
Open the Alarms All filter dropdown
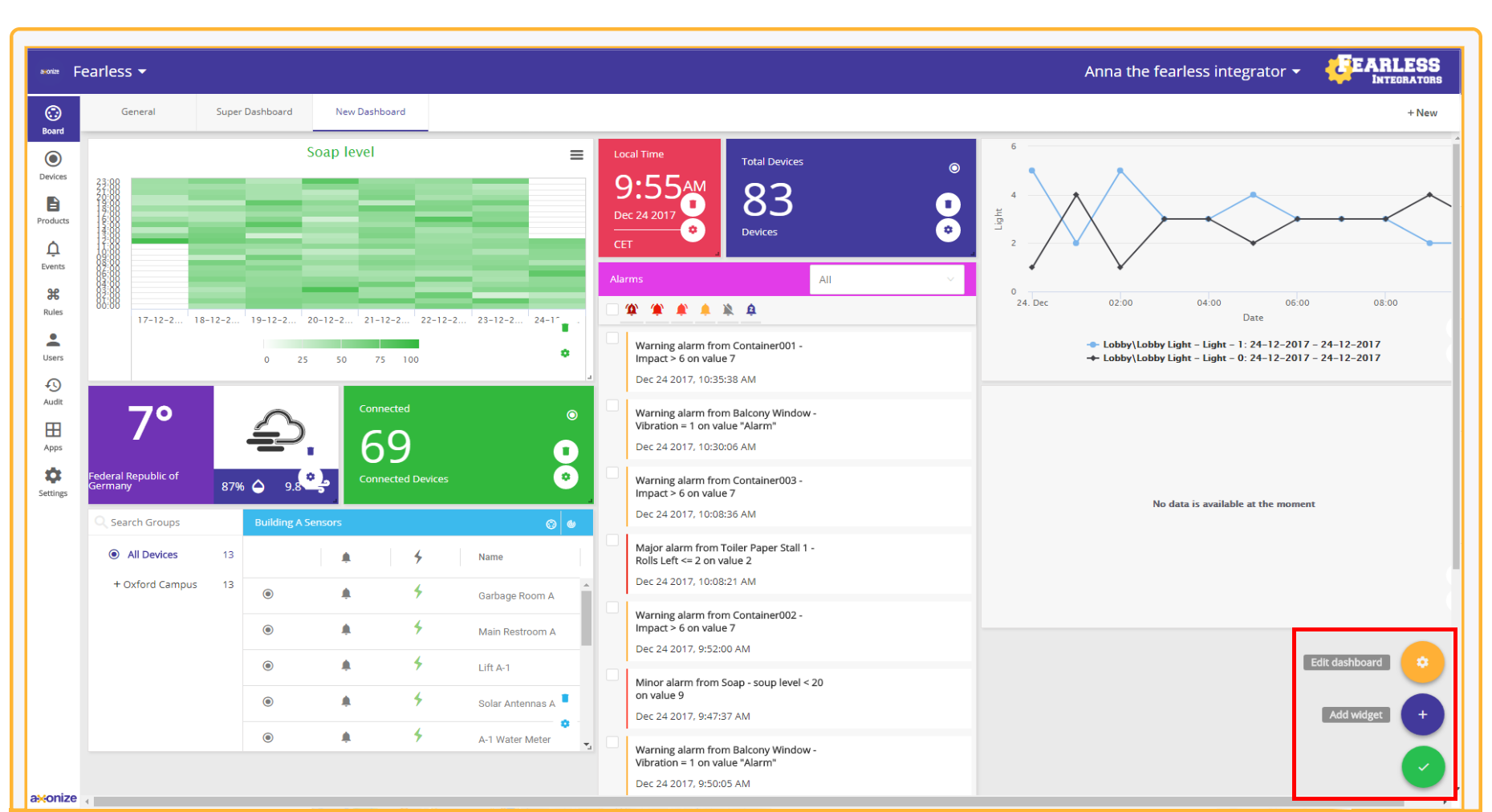coord(887,279)
